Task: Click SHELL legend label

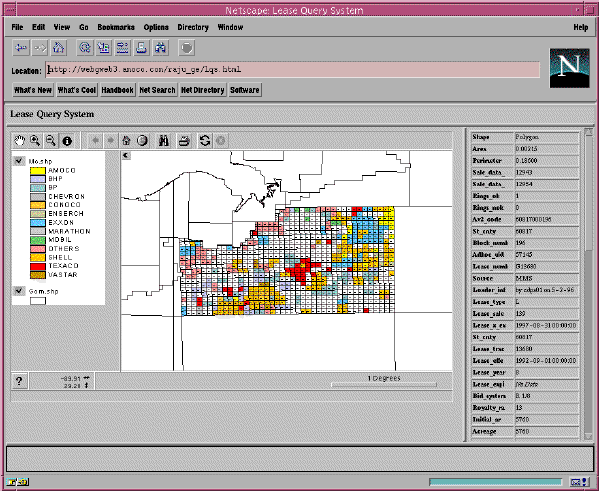Action: [60, 257]
